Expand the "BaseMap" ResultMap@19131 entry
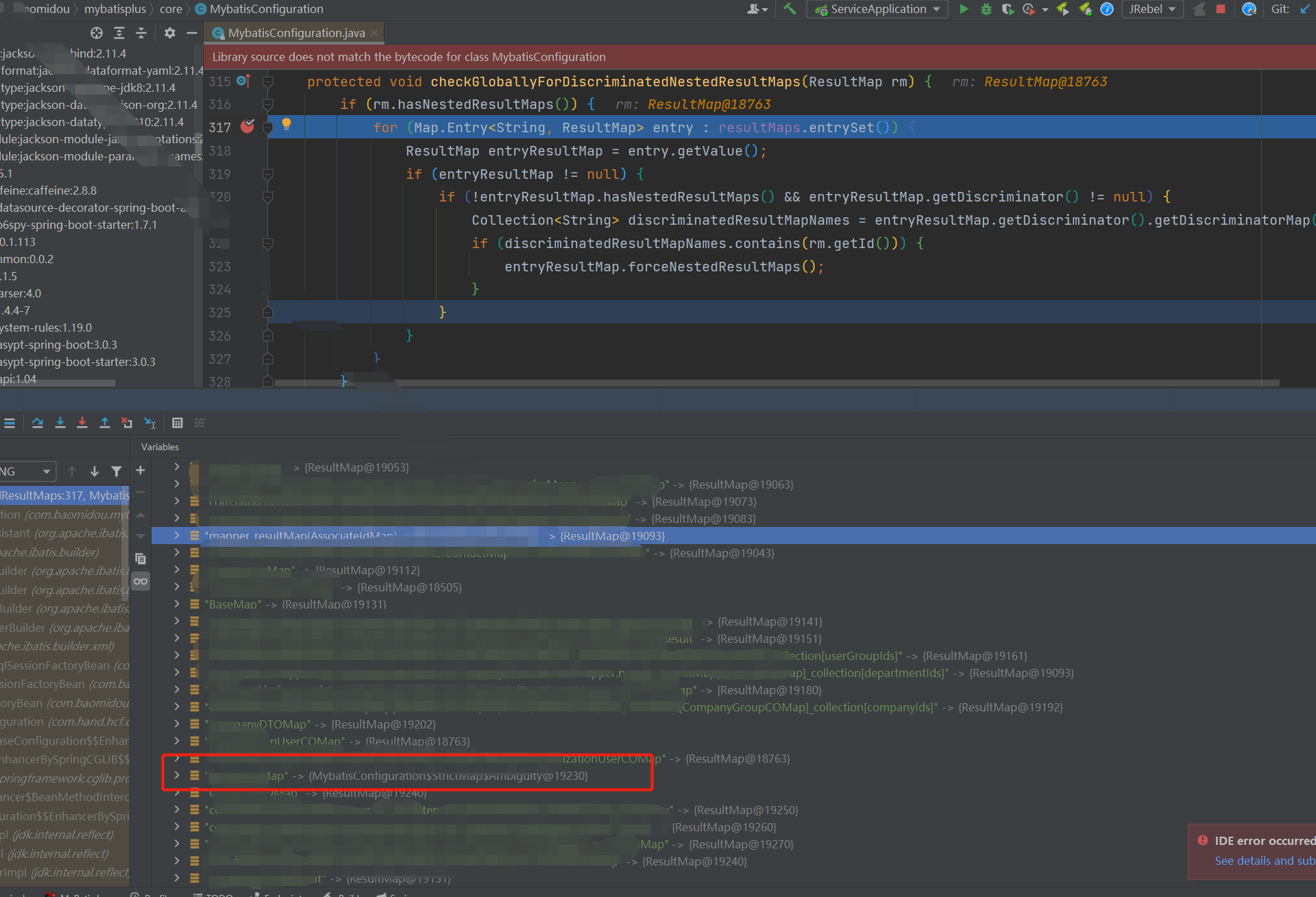This screenshot has width=1316, height=897. [177, 604]
